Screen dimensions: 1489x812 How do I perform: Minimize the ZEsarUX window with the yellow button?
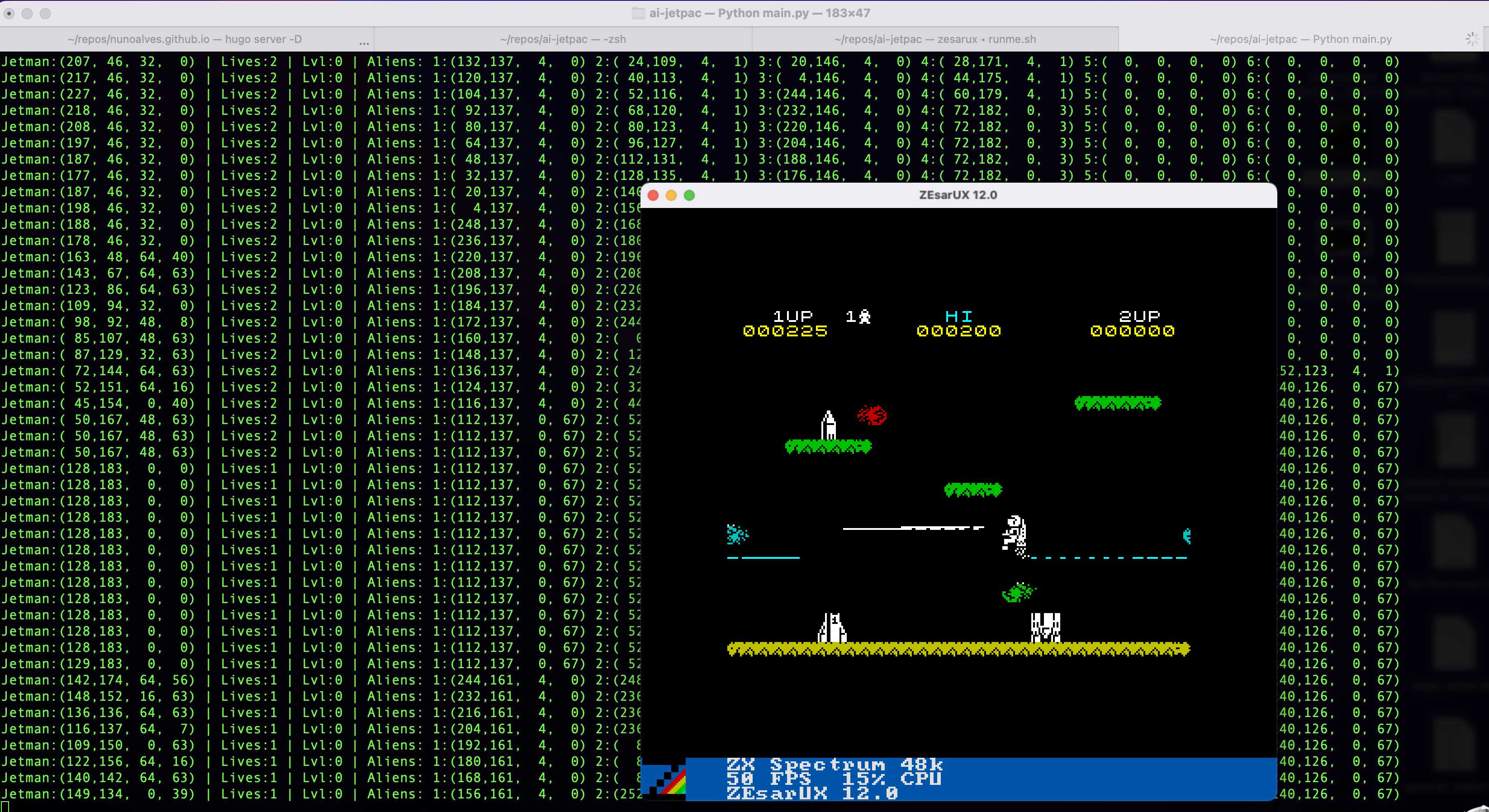(x=671, y=195)
